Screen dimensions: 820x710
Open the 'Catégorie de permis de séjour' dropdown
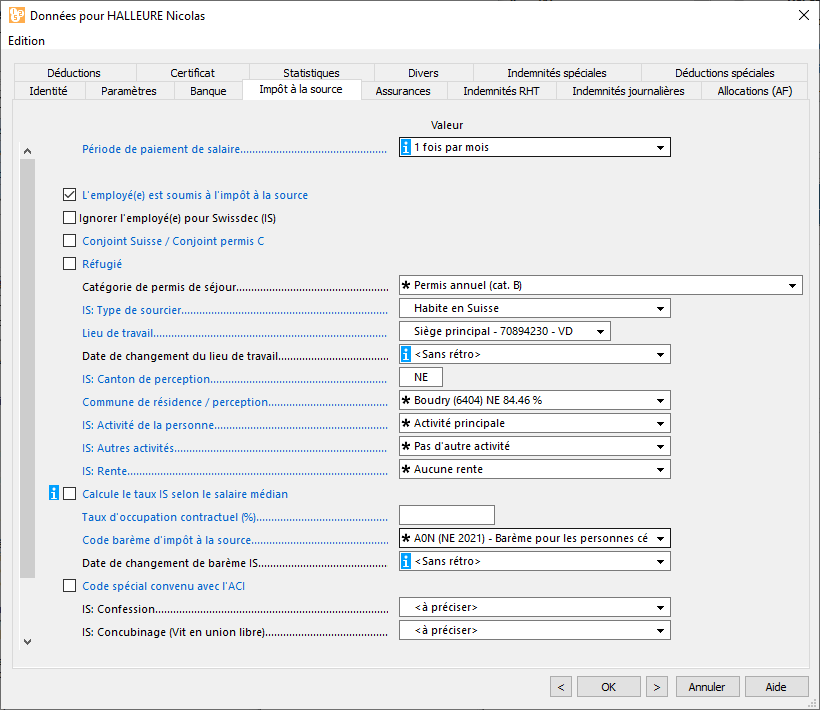(x=794, y=285)
